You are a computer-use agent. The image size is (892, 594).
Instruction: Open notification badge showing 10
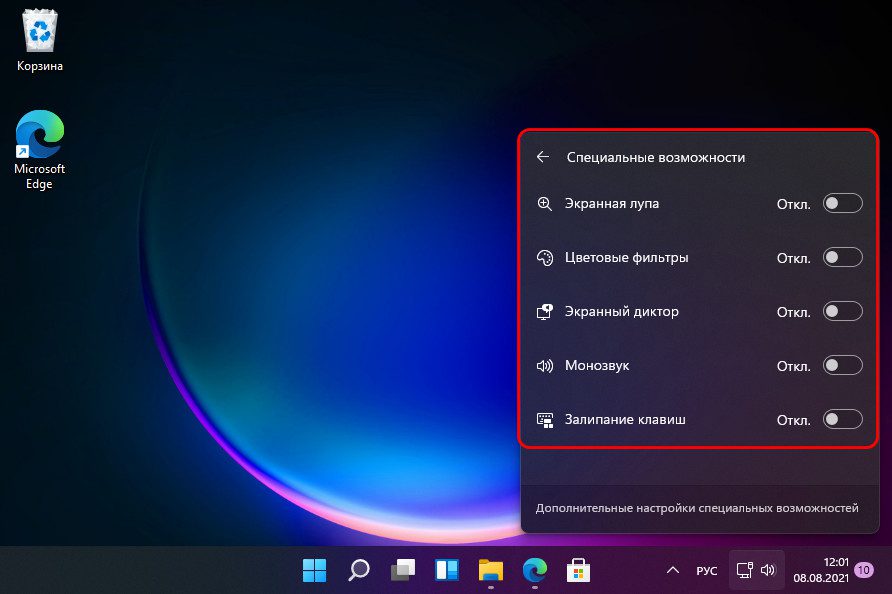pos(864,570)
